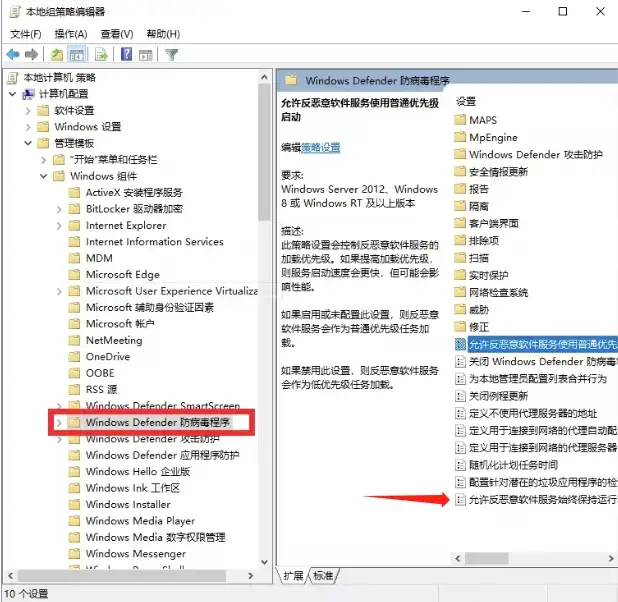The width and height of the screenshot is (618, 602).
Task: Expand the BitLocker 驱动器加密 node
Action: pyautogui.click(x=59, y=209)
